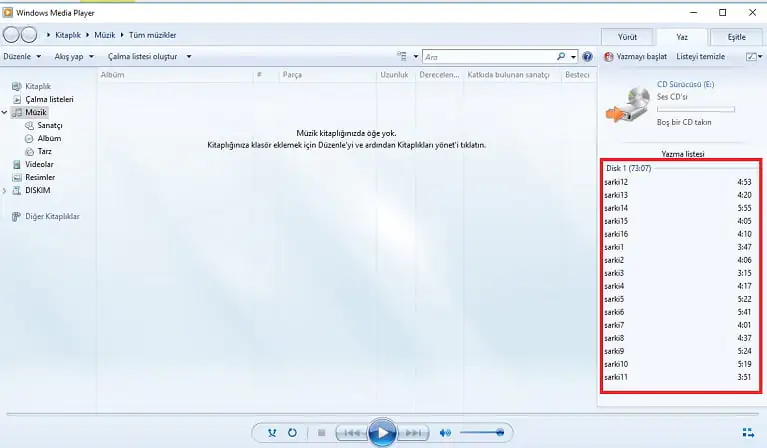Select sarki11 in the burn list
This screenshot has height=448, width=767.
click(x=680, y=377)
